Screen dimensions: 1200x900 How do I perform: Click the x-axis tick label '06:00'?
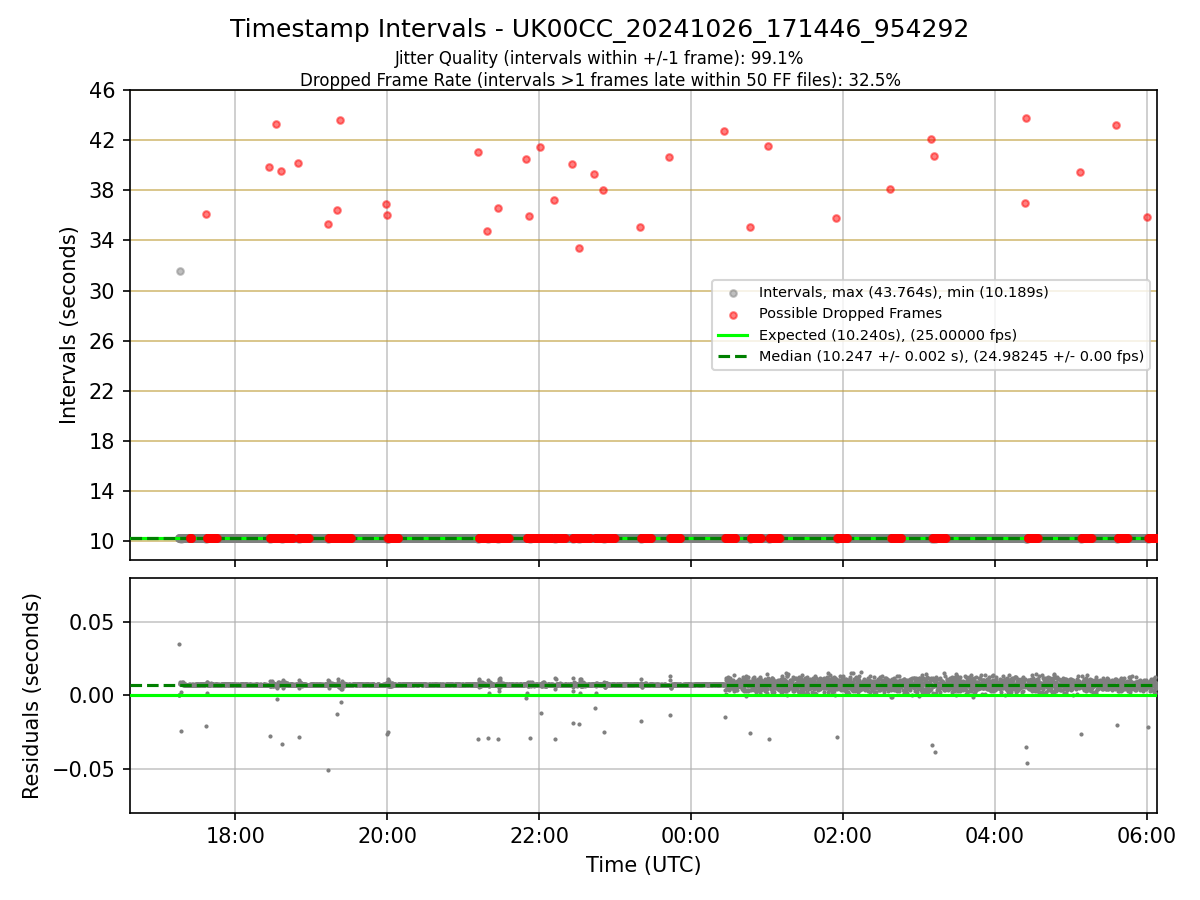pyautogui.click(x=1146, y=835)
